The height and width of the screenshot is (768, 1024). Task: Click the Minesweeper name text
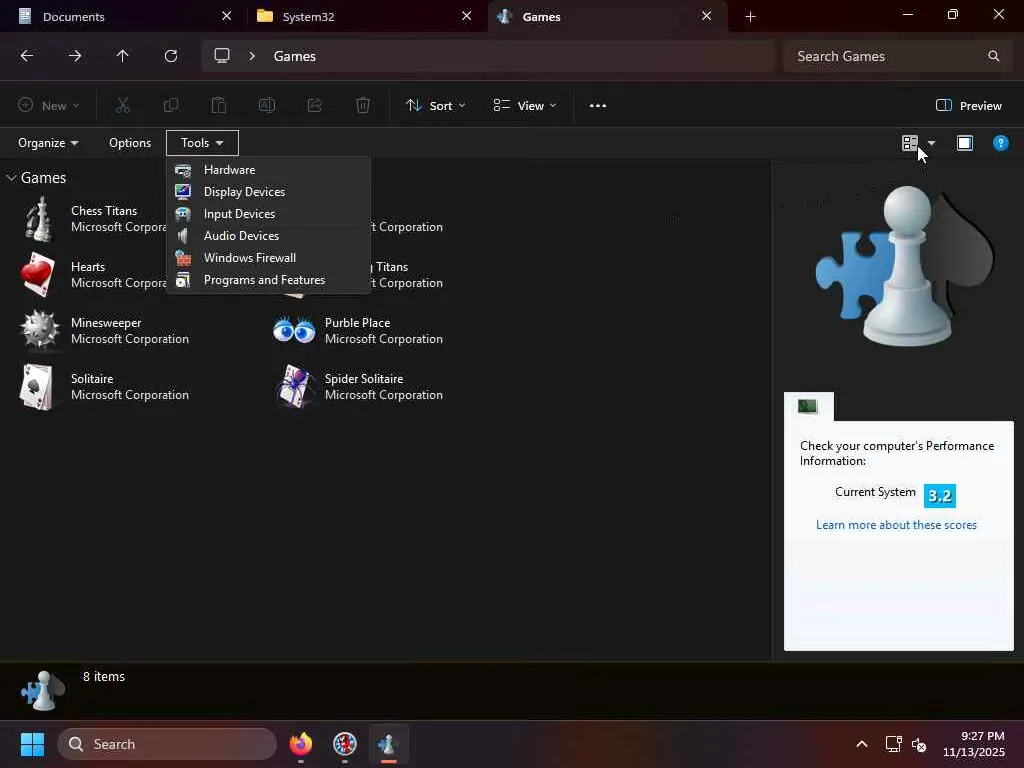coord(106,323)
